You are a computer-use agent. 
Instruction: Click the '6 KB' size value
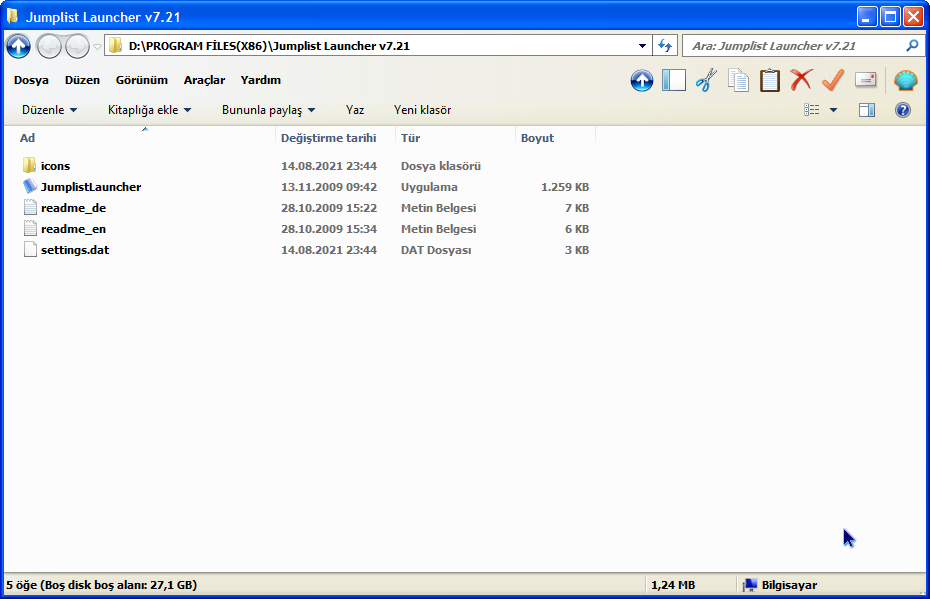click(x=577, y=229)
